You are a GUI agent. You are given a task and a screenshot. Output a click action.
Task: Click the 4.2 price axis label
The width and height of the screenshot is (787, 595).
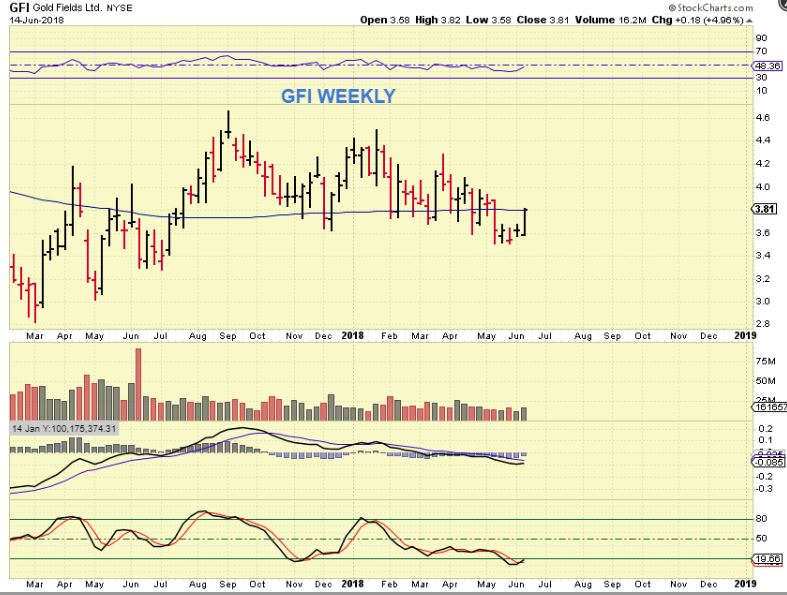coord(763,164)
